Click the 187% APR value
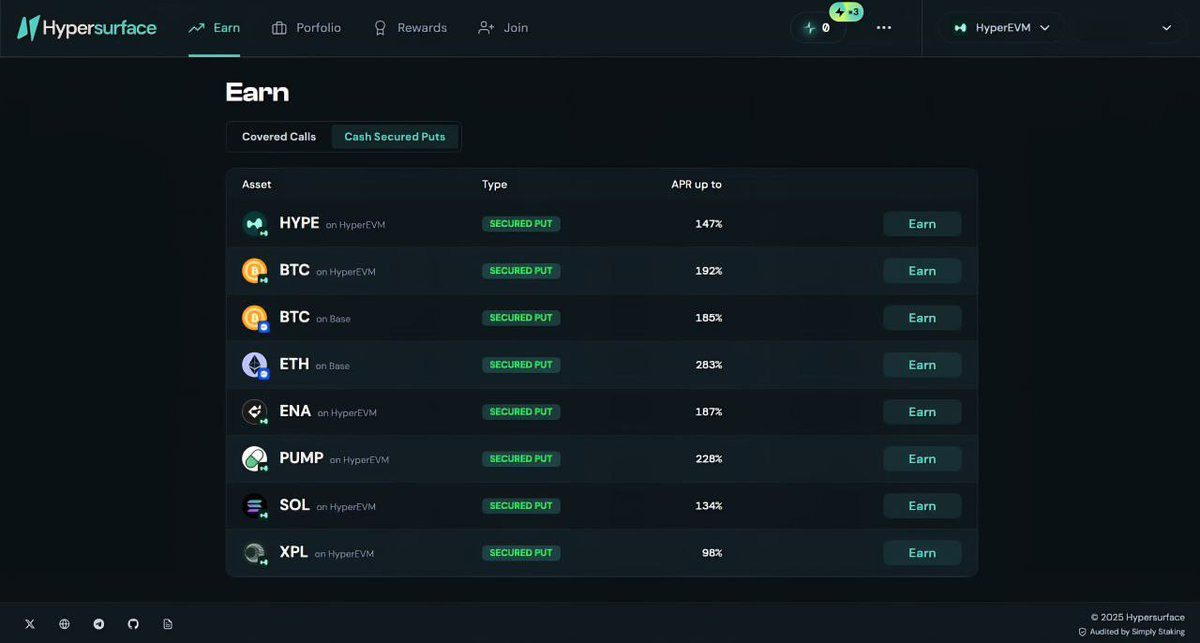 pyautogui.click(x=709, y=412)
